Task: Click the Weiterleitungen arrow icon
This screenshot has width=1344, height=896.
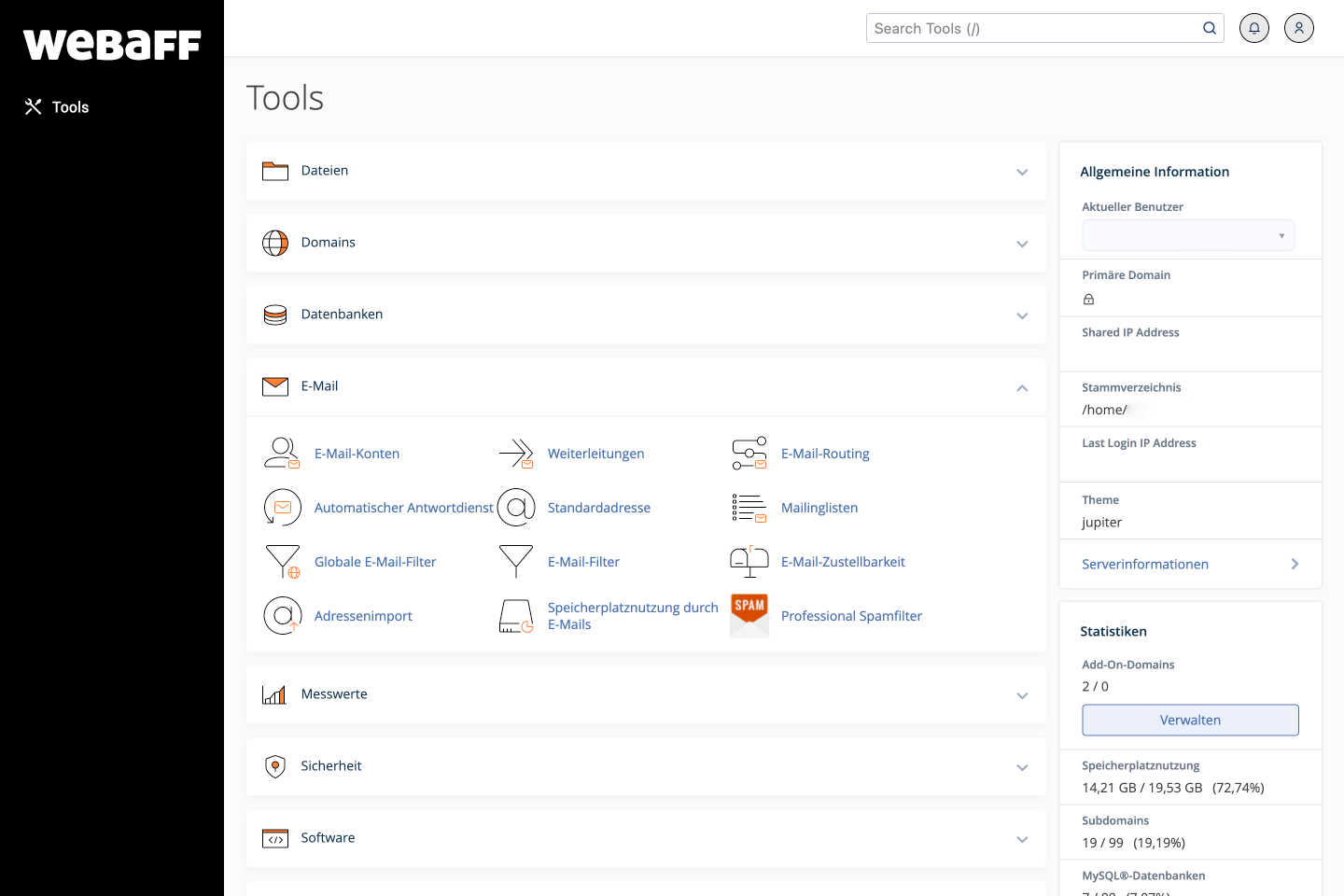Action: (x=516, y=454)
